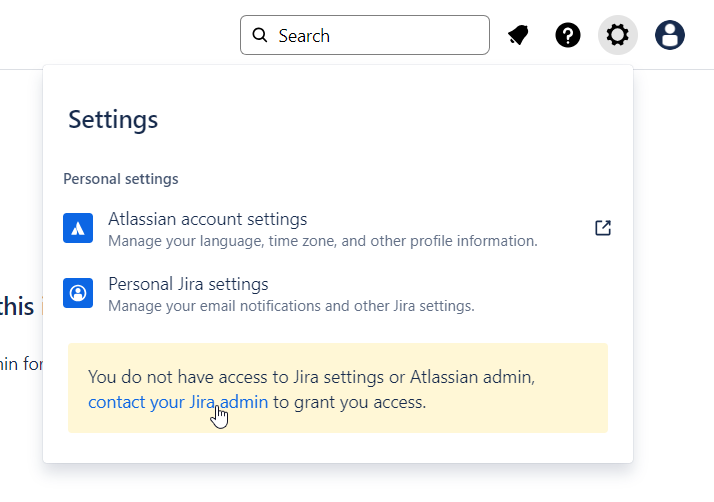Open the notifications bell icon
This screenshot has height=502, width=714.
[518, 35]
